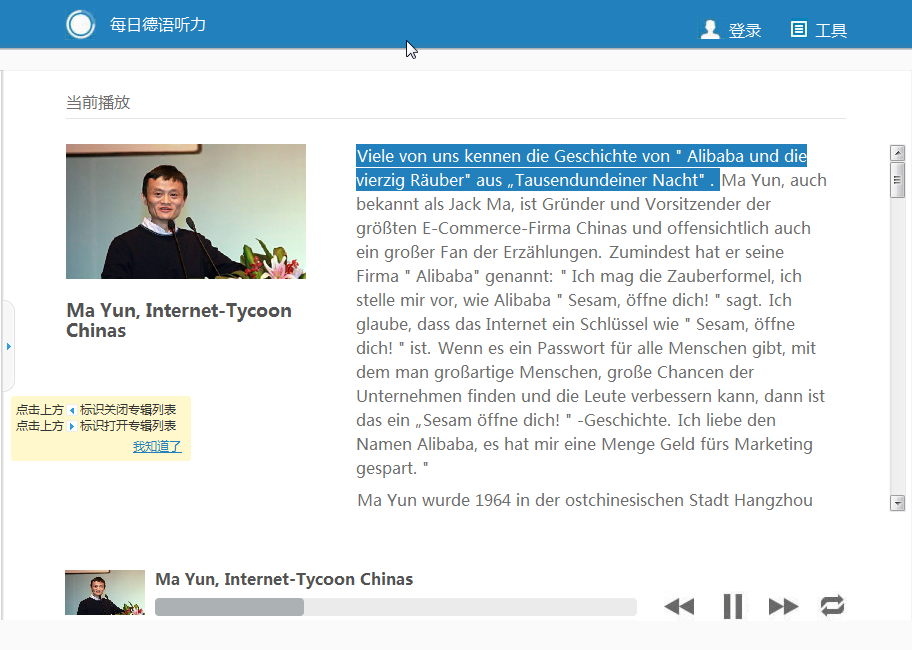The width and height of the screenshot is (912, 650).
Task: Rewind to the previous sentence
Action: (x=679, y=606)
